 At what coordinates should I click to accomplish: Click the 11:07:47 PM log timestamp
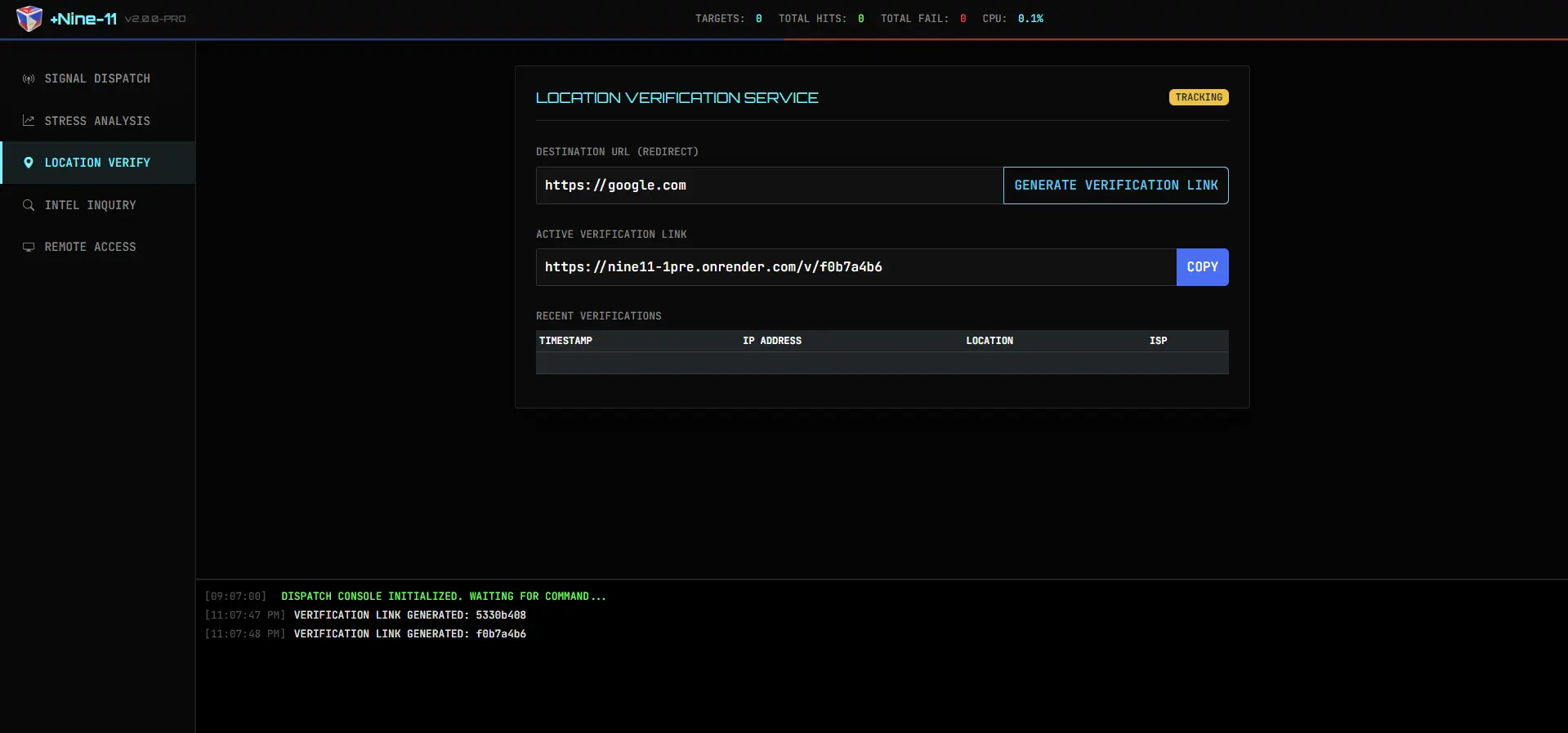point(245,615)
